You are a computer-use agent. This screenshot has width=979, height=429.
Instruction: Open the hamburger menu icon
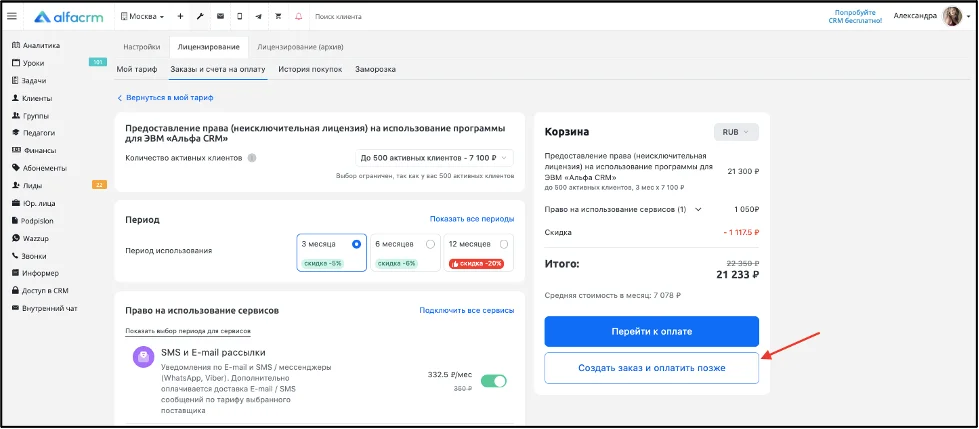click(x=12, y=16)
